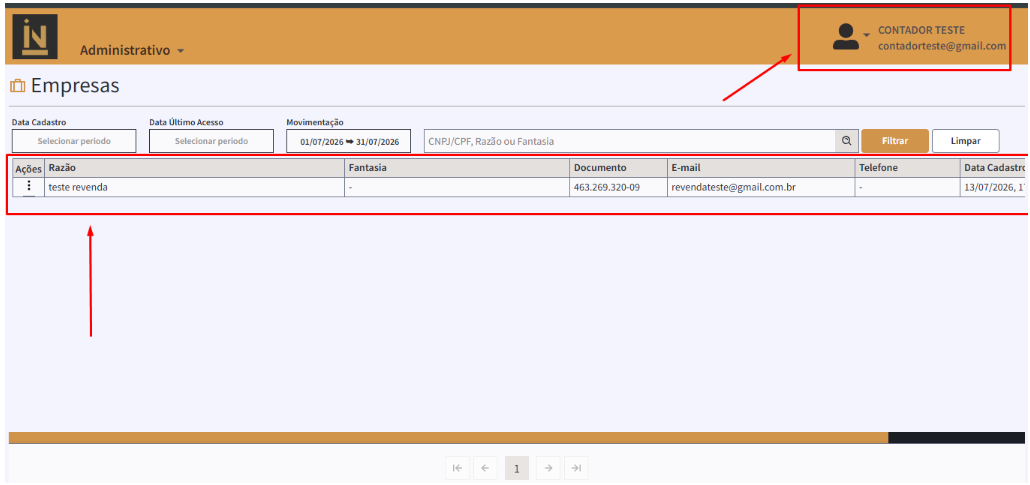Viewport: 1030px width, 485px height.
Task: Click the horizontal scrollbar under the table
Action: pyautogui.click(x=448, y=438)
